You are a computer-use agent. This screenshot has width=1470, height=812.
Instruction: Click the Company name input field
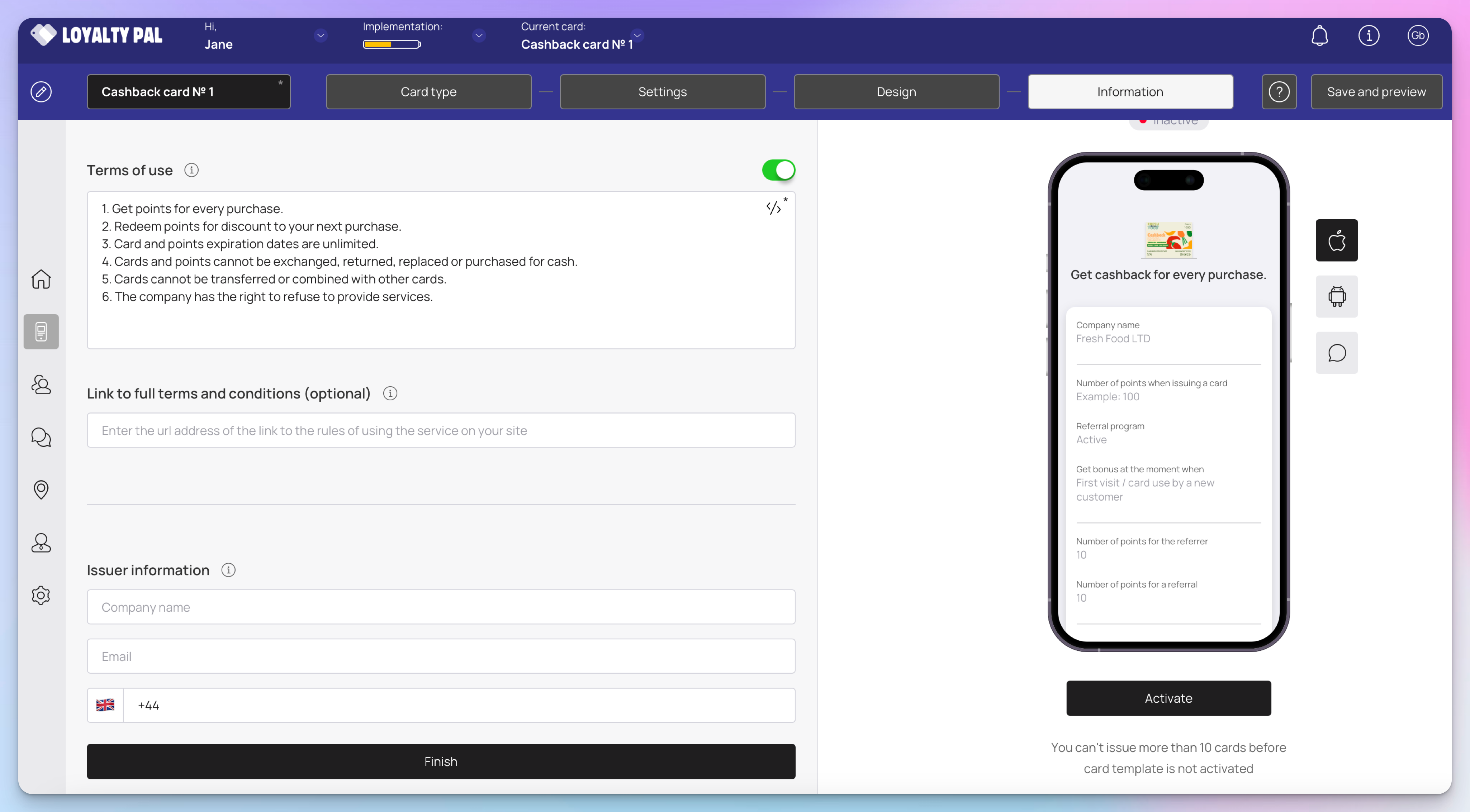pyautogui.click(x=441, y=607)
